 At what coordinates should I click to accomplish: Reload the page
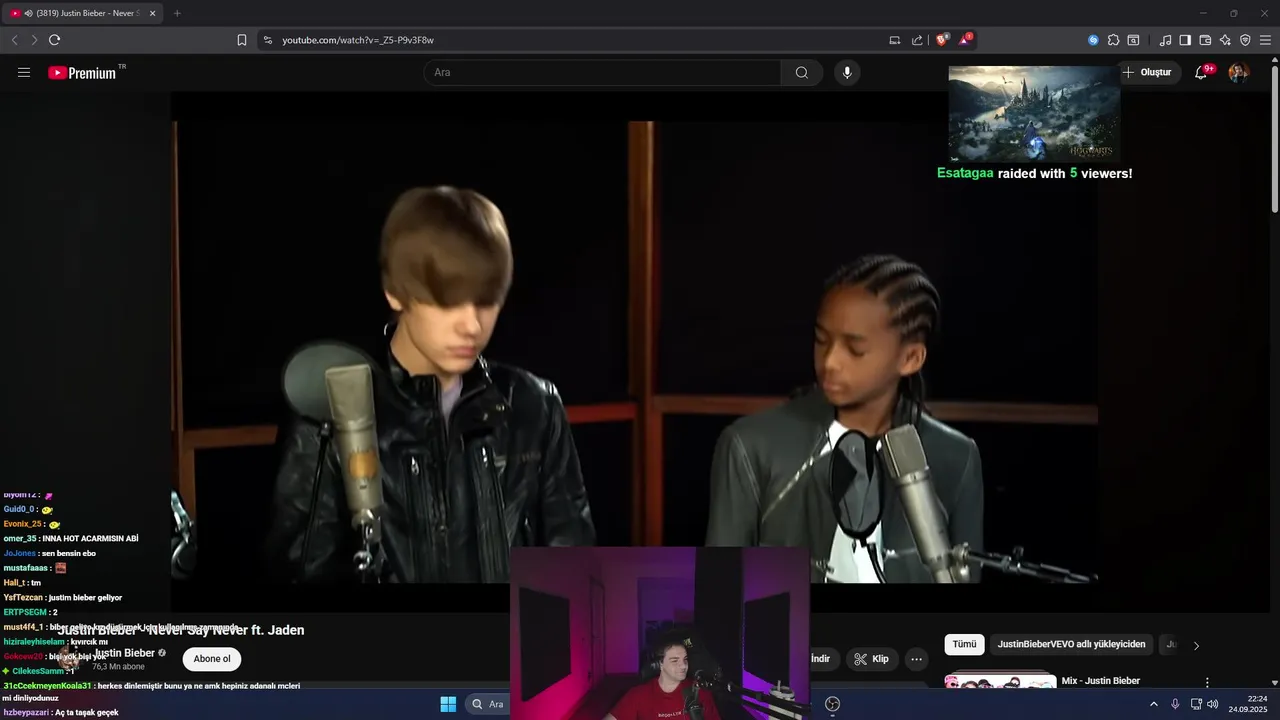54,40
